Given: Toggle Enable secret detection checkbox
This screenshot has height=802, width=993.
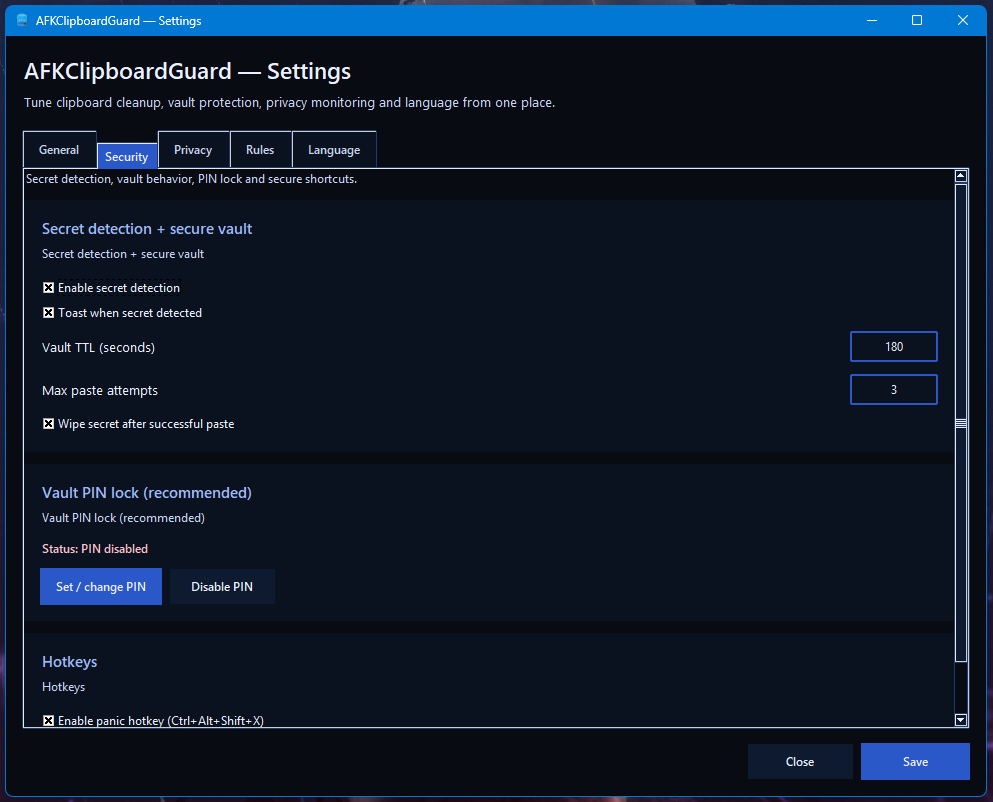Looking at the screenshot, I should [49, 288].
